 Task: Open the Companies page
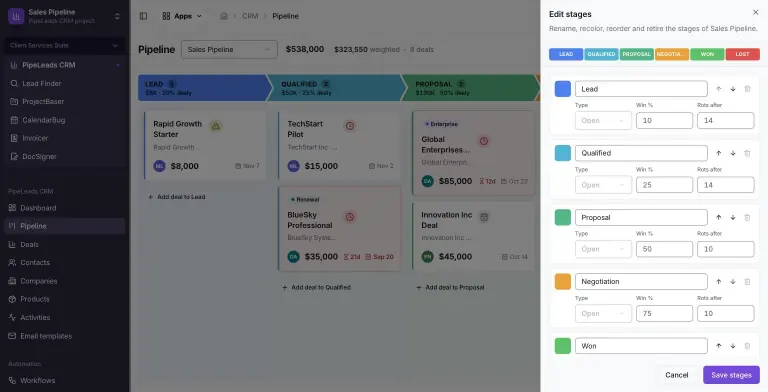tap(64, 281)
